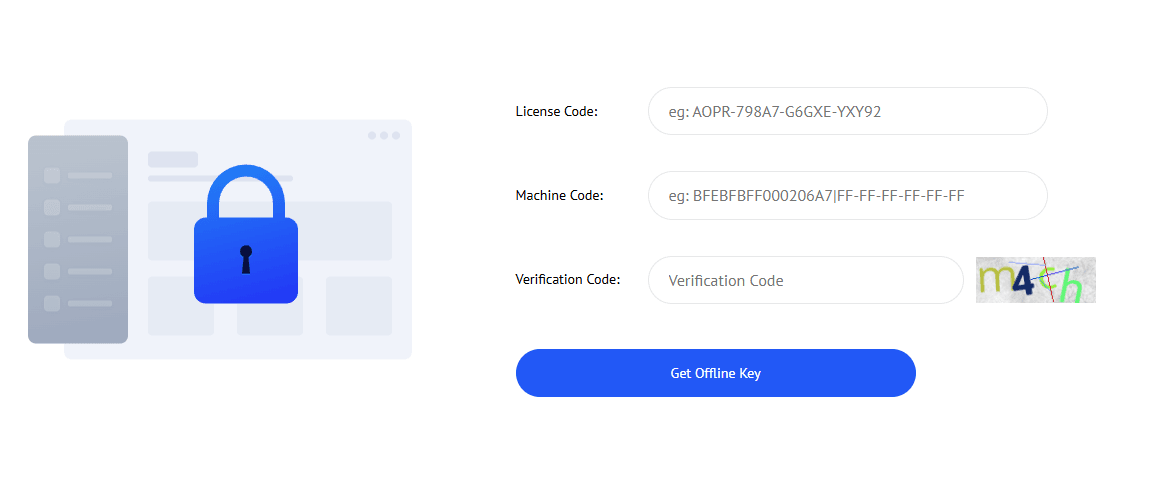1166x480 pixels.
Task: Click the License Code input field
Action: pyautogui.click(x=847, y=111)
